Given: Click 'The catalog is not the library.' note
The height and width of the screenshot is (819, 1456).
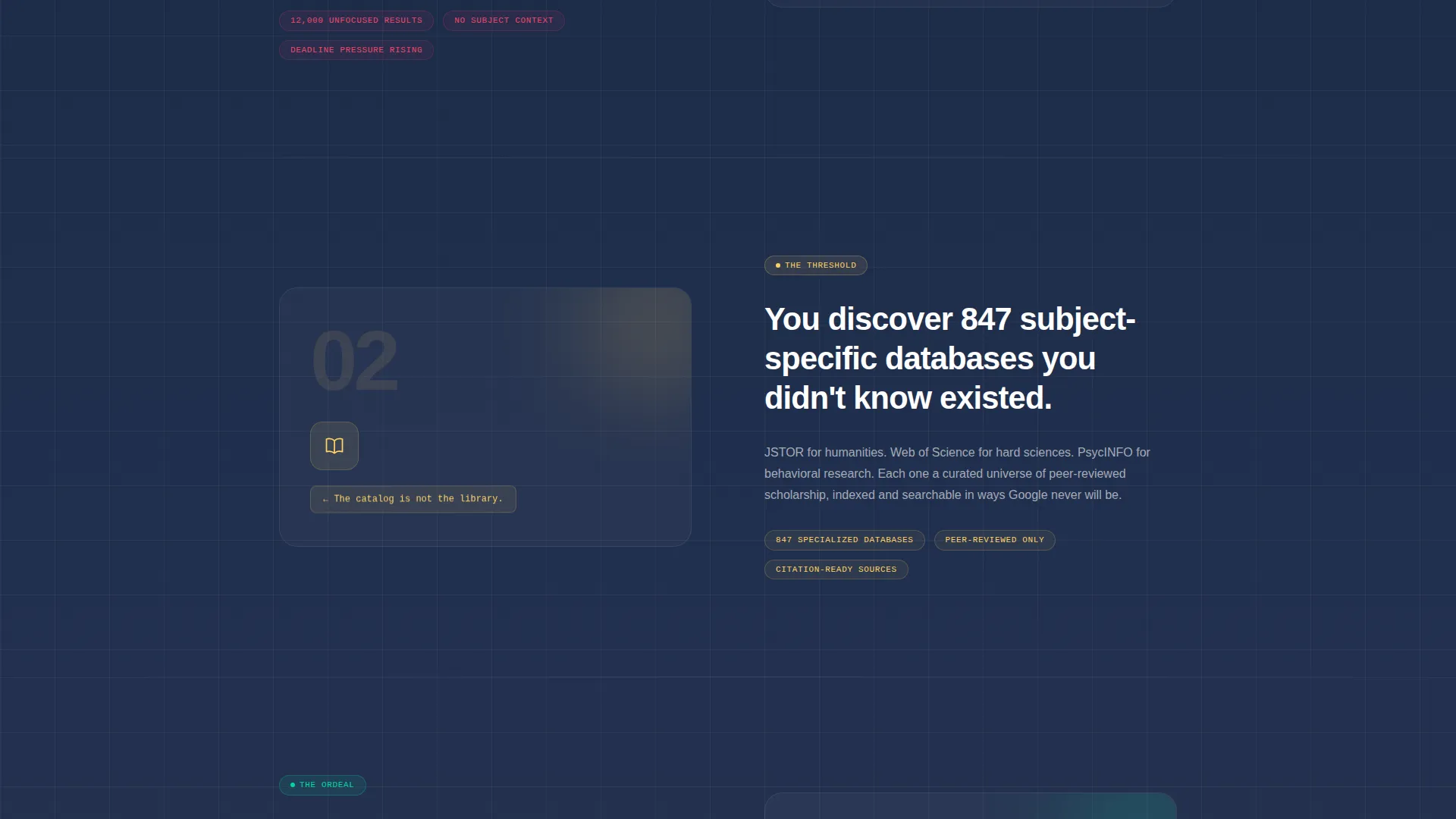Looking at the screenshot, I should click(x=413, y=499).
